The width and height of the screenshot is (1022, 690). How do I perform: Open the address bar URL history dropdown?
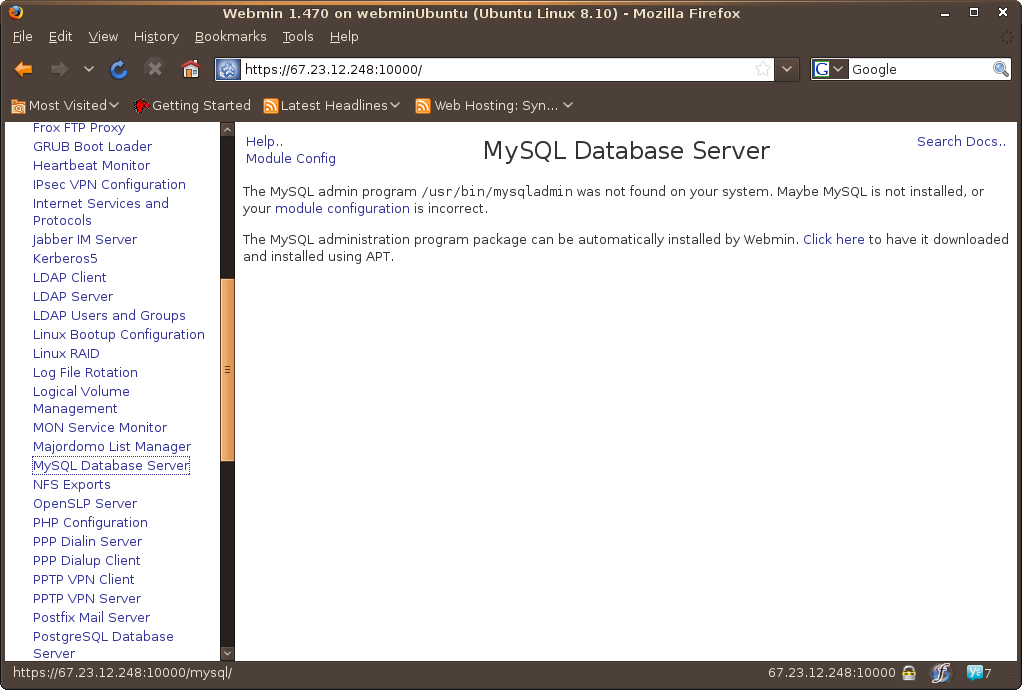pyautogui.click(x=787, y=69)
